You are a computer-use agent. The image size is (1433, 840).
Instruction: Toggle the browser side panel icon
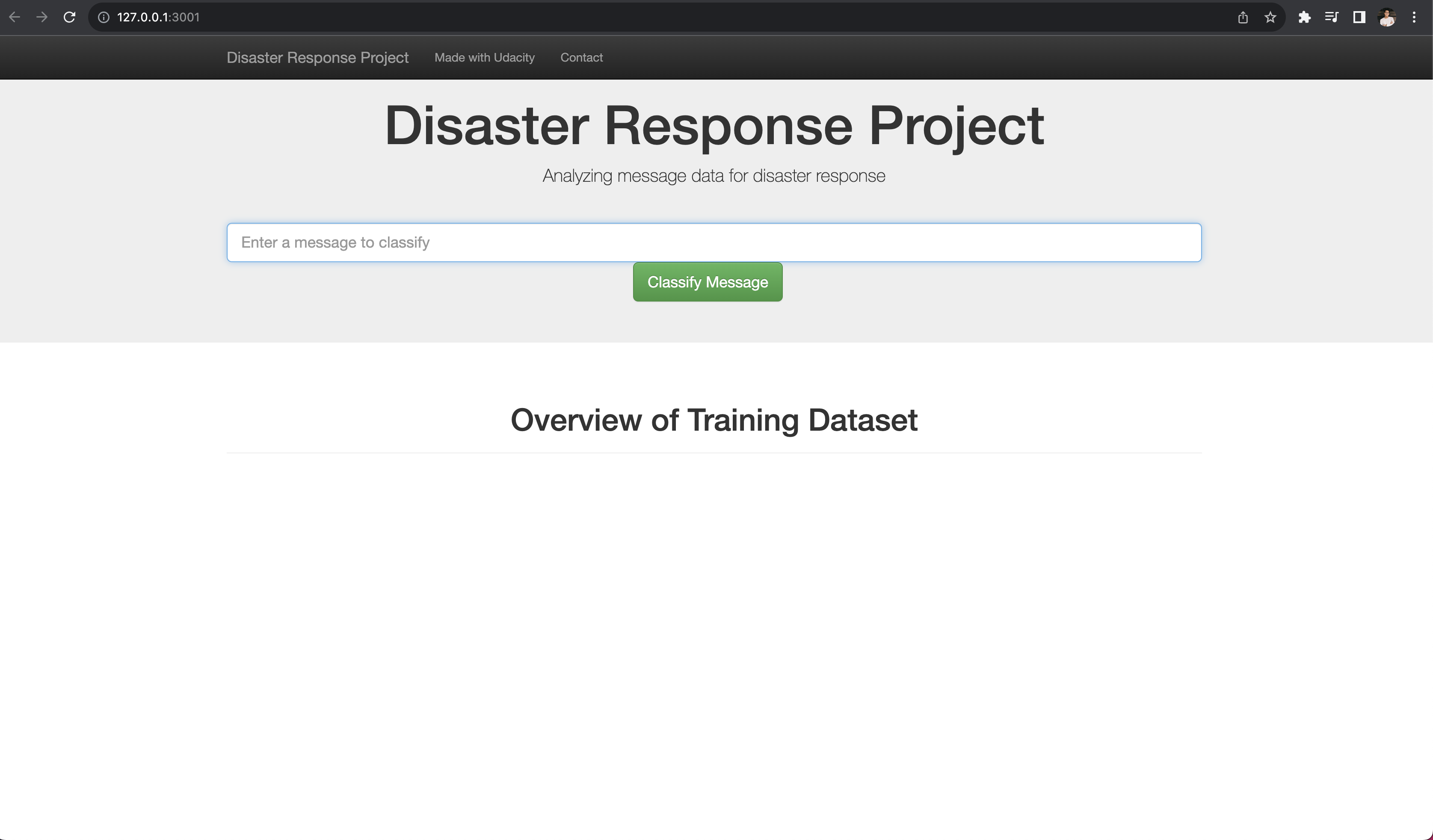1359,17
